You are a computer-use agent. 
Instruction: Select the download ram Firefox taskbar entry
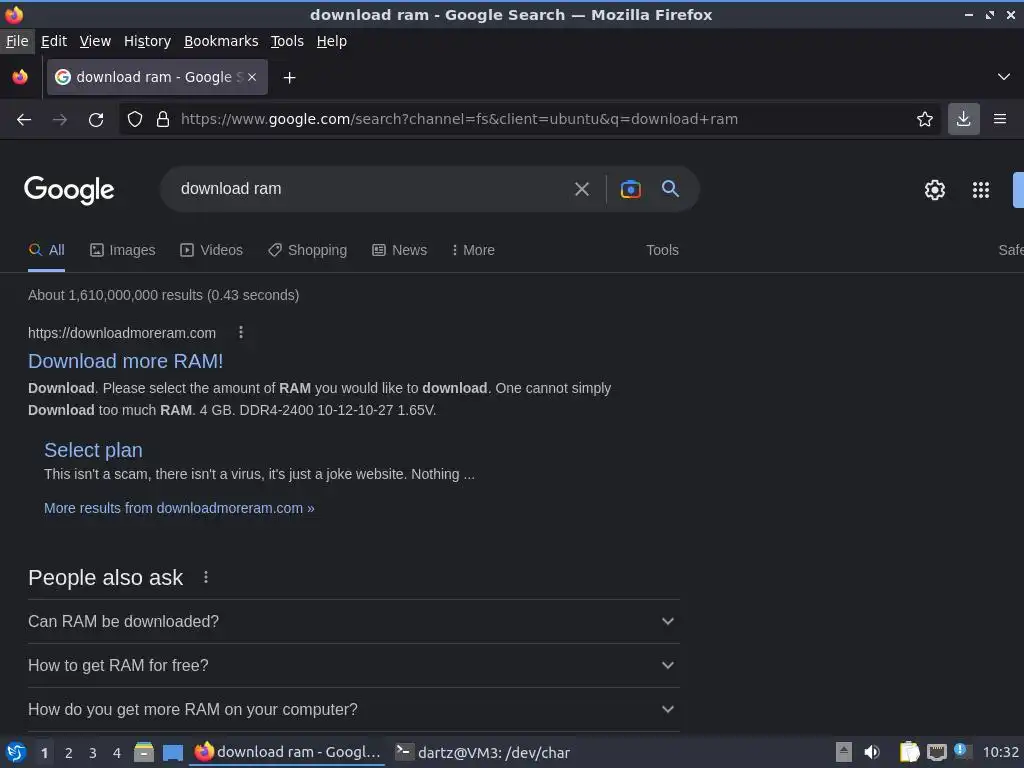(288, 752)
